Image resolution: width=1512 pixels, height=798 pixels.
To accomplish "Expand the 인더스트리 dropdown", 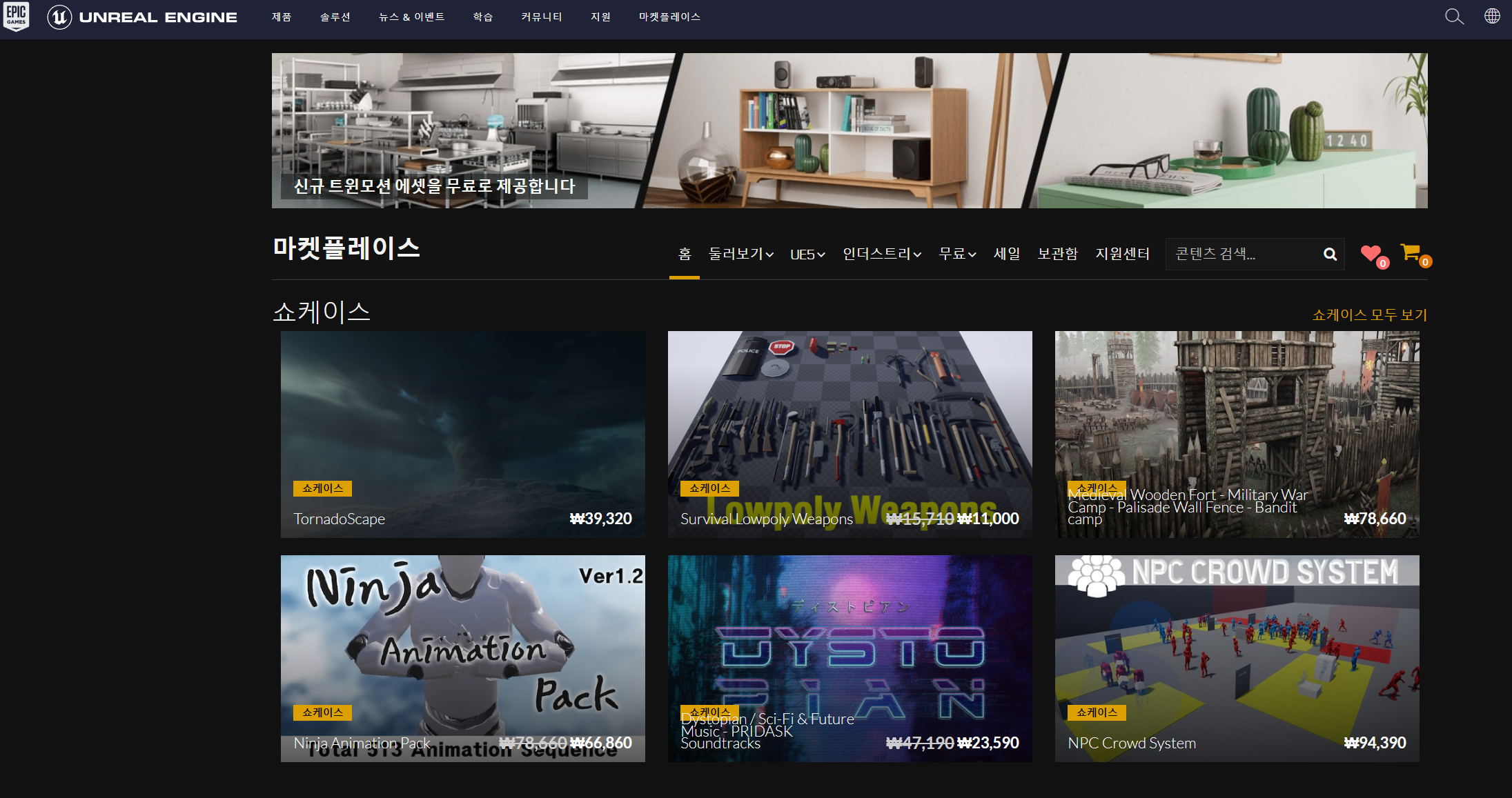I will click(882, 254).
